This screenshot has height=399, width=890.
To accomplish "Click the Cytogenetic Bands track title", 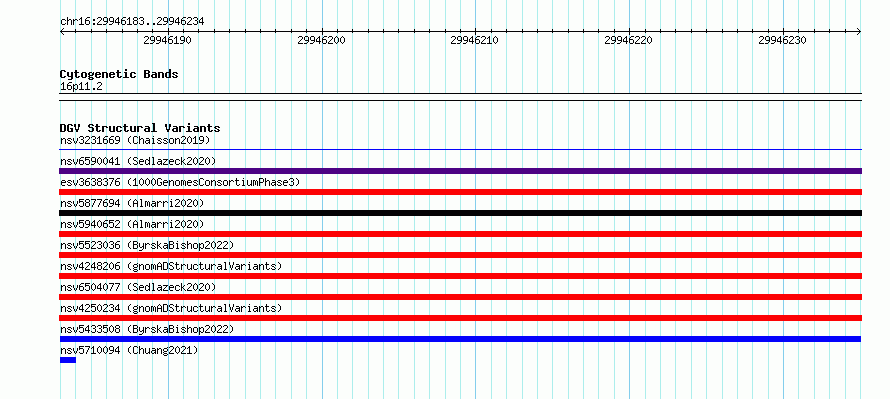I will 119,74.
